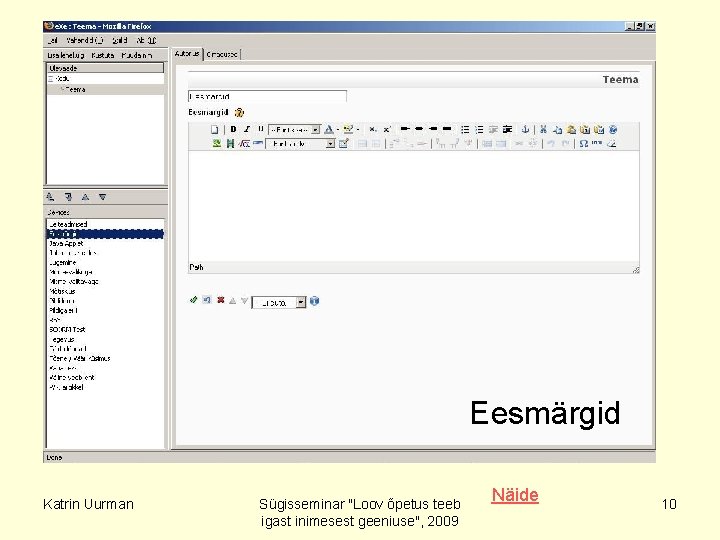
Task: Switch to the Autorlus tab
Action: click(x=187, y=54)
